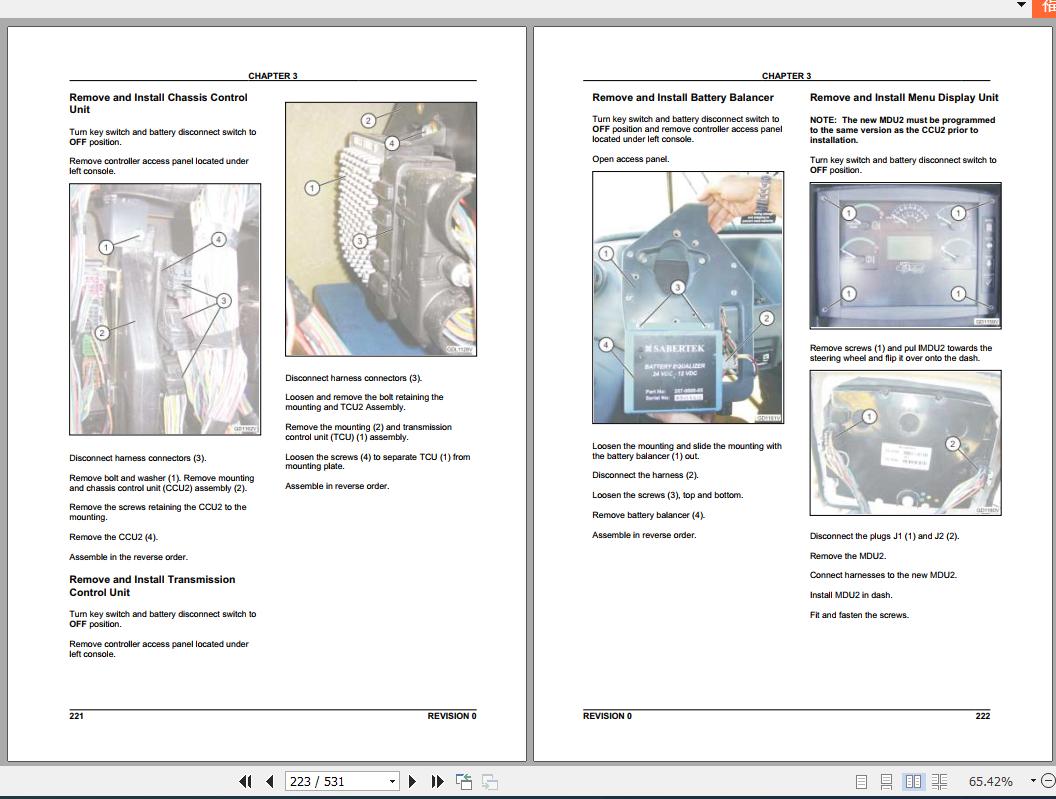Screen dimensions: 1056x799
Task: Click the Sabertek battery balancer photo
Action: (688, 297)
